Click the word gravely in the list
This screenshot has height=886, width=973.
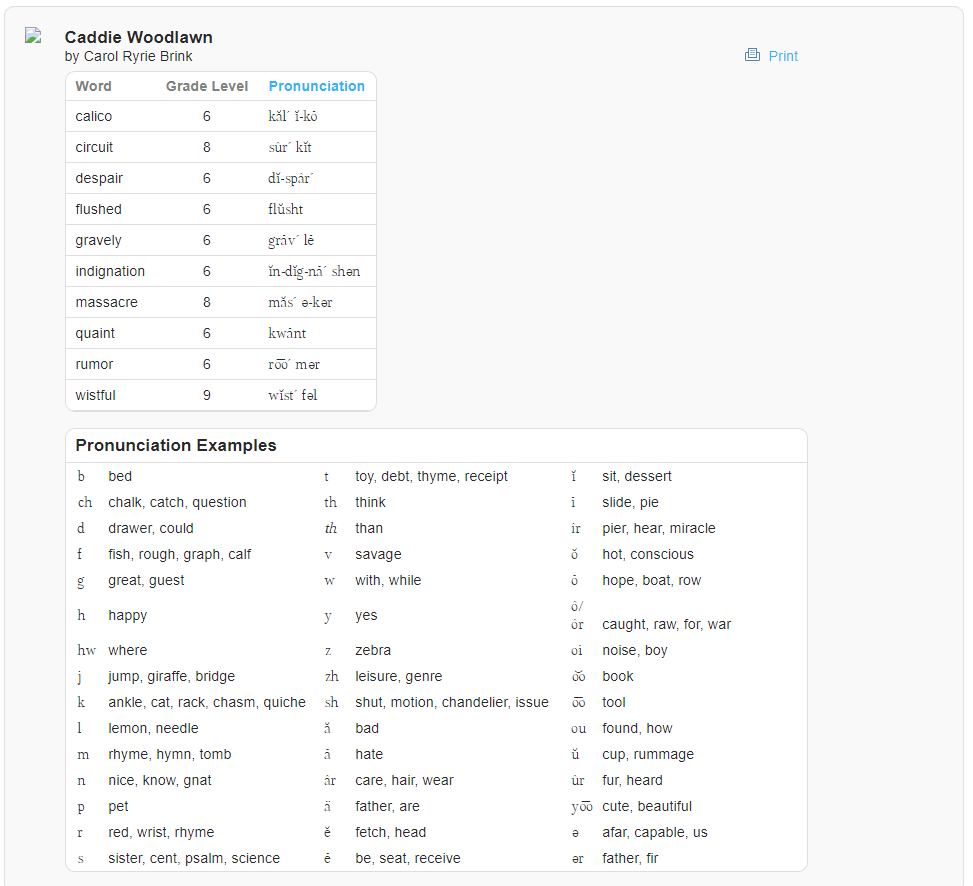click(x=98, y=240)
